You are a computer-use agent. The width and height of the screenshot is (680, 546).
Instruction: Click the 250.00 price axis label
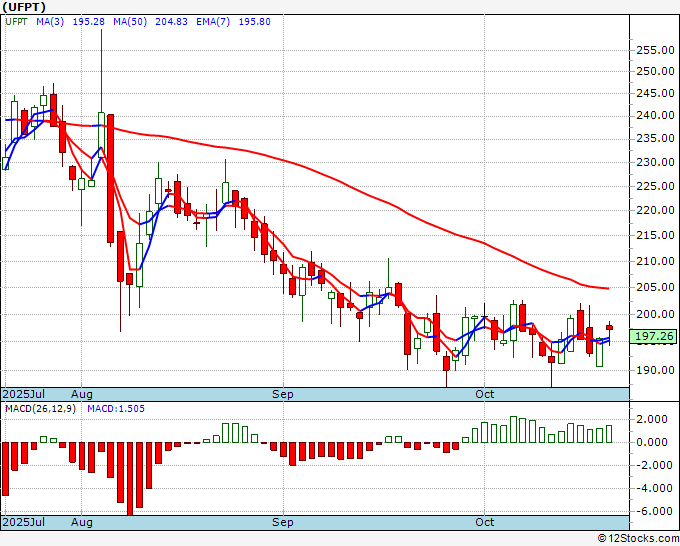click(655, 71)
